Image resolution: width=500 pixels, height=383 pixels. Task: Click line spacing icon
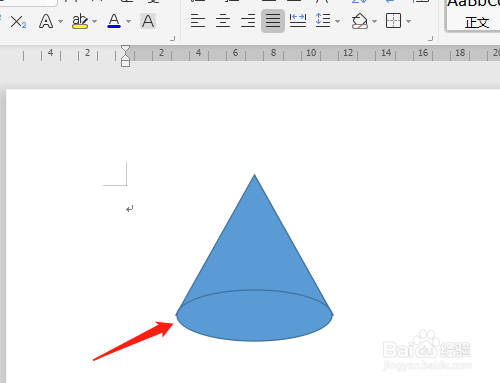click(x=323, y=21)
